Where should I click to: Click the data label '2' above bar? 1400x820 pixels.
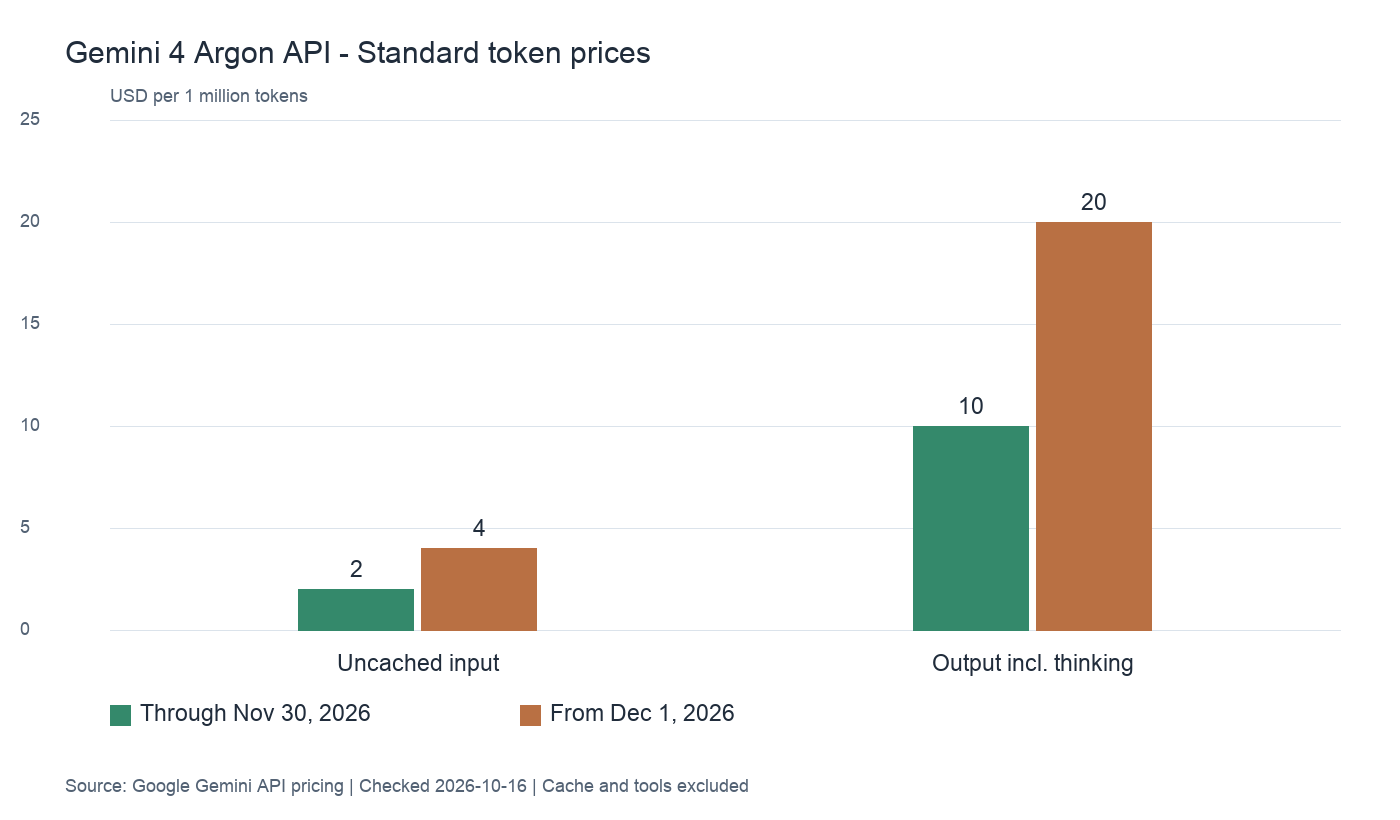(356, 569)
